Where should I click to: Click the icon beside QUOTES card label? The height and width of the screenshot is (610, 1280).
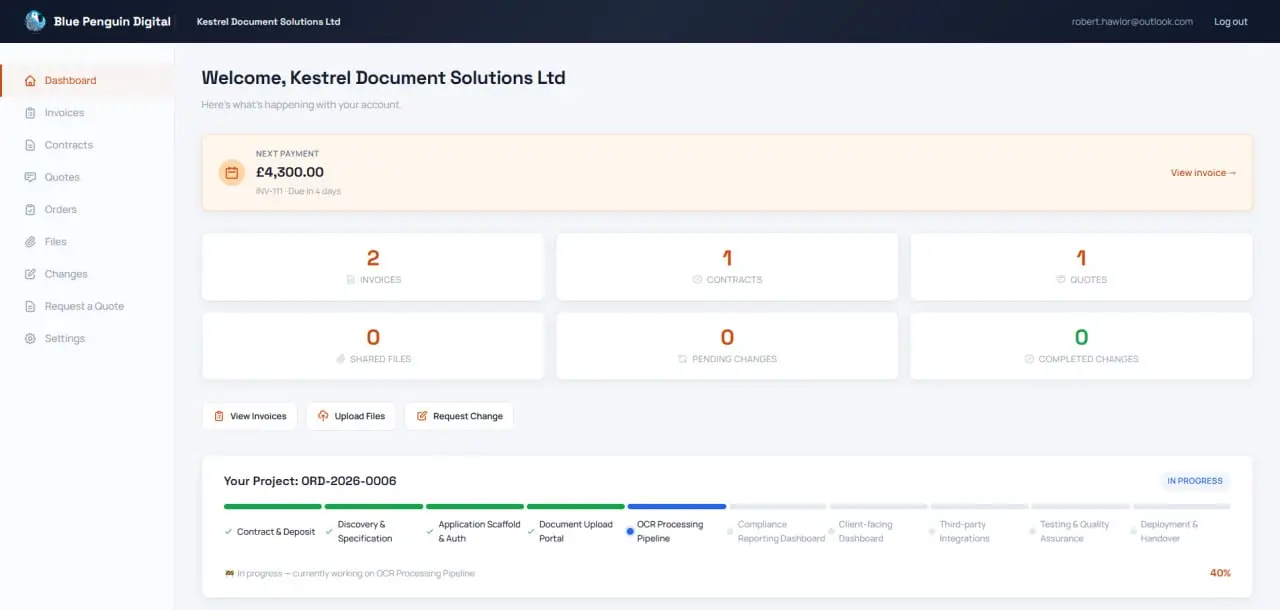click(x=1060, y=280)
